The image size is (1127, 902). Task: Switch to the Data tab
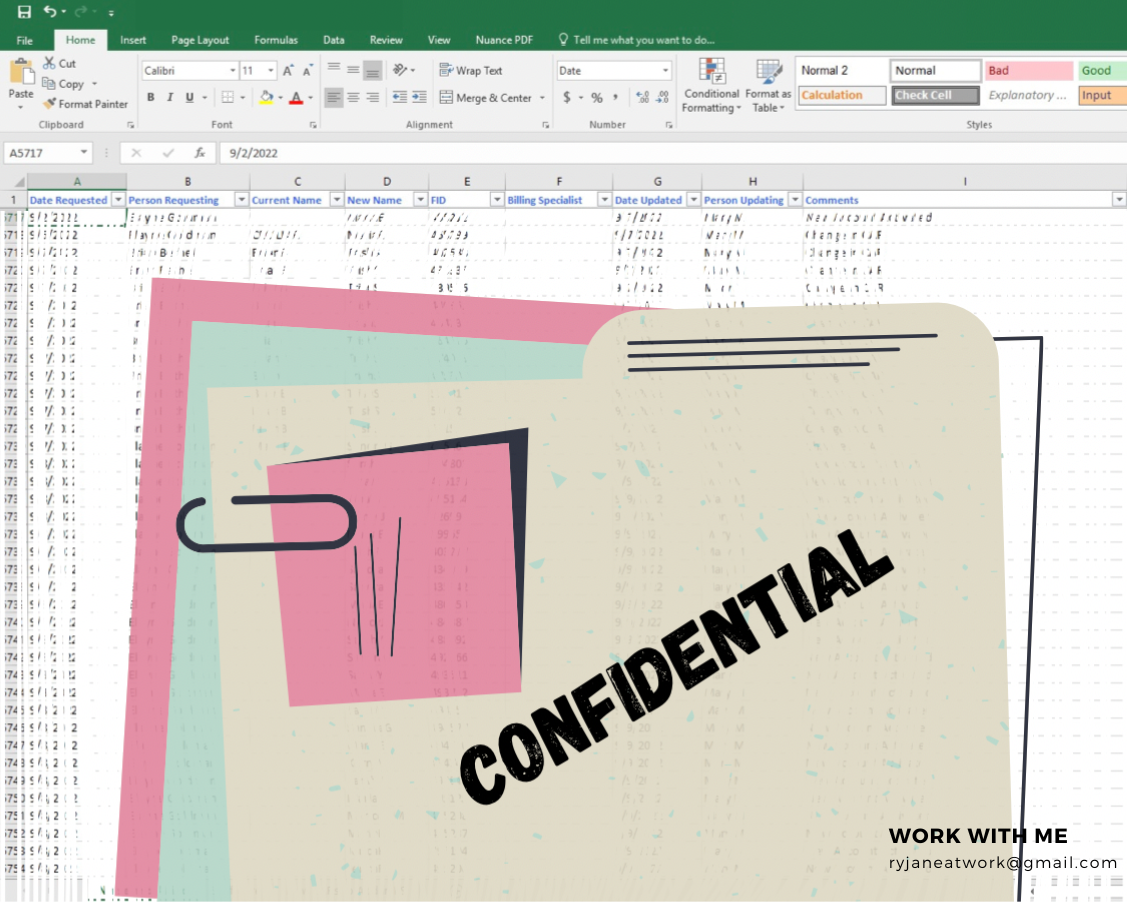[334, 40]
